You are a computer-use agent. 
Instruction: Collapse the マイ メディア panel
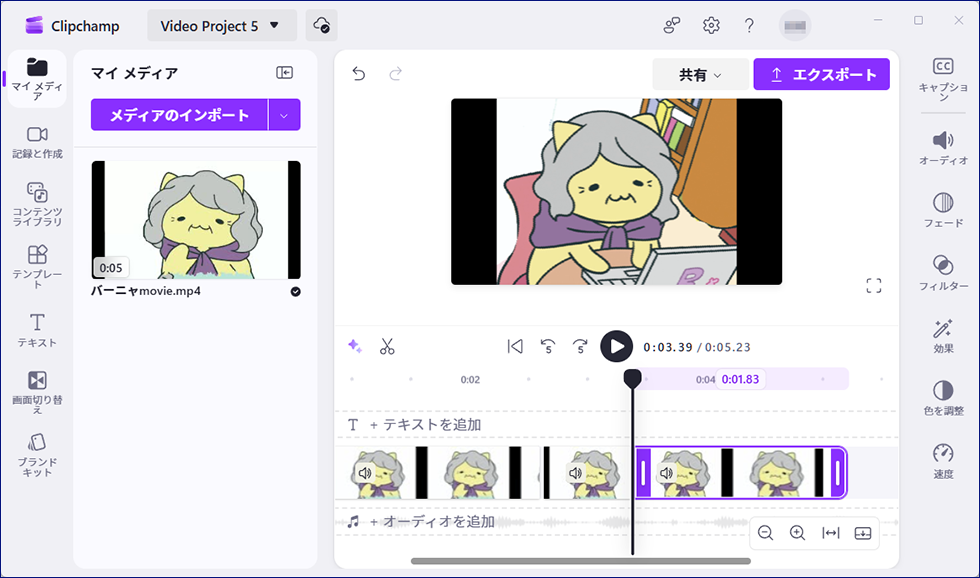(285, 73)
